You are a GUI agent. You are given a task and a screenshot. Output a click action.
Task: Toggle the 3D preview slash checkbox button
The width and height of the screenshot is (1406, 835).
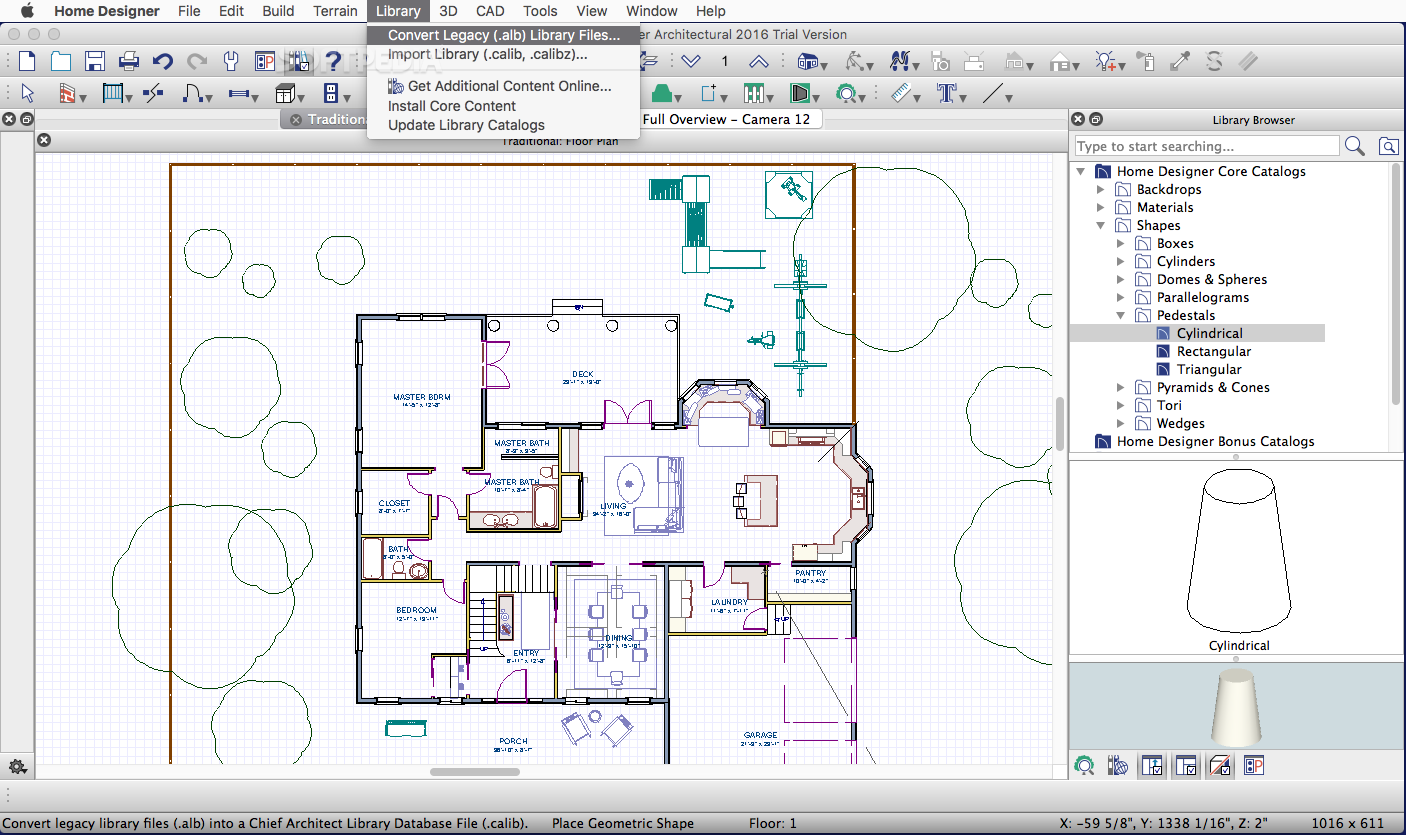1219,766
